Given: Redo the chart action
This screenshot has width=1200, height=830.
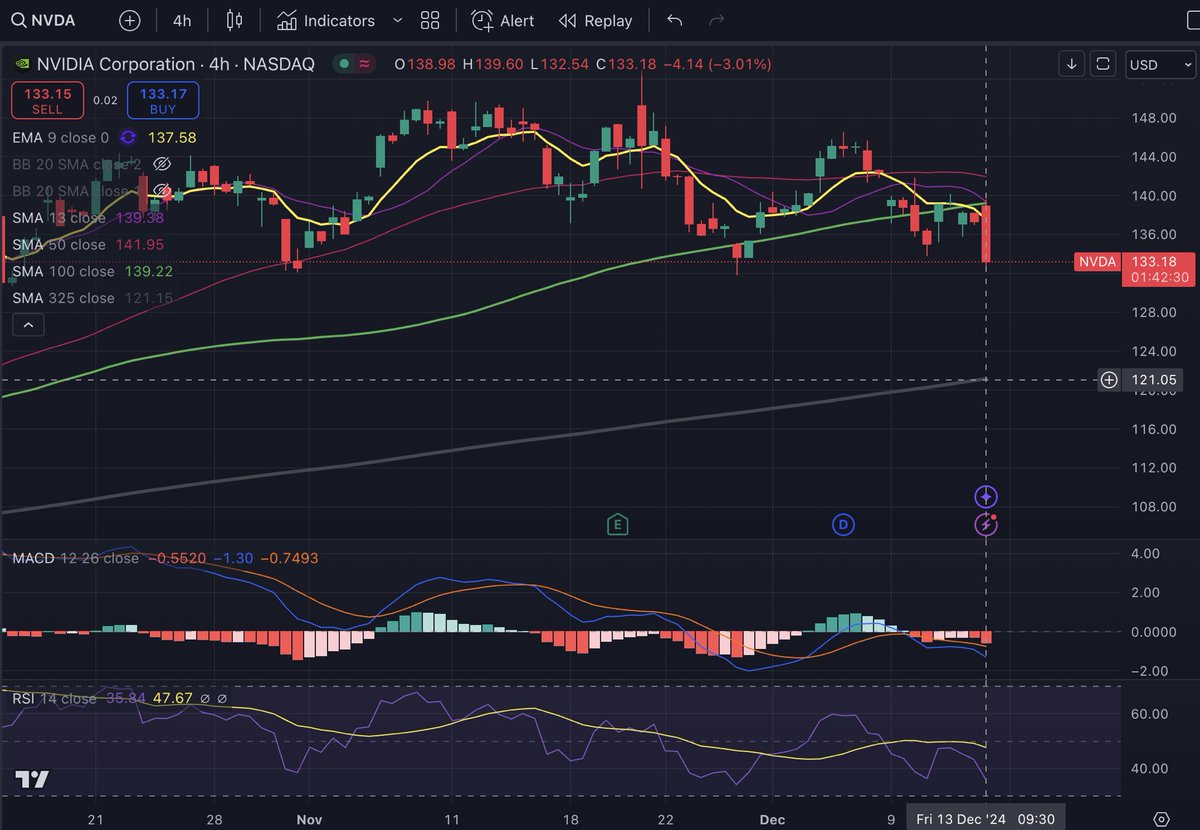Looking at the screenshot, I should [716, 20].
